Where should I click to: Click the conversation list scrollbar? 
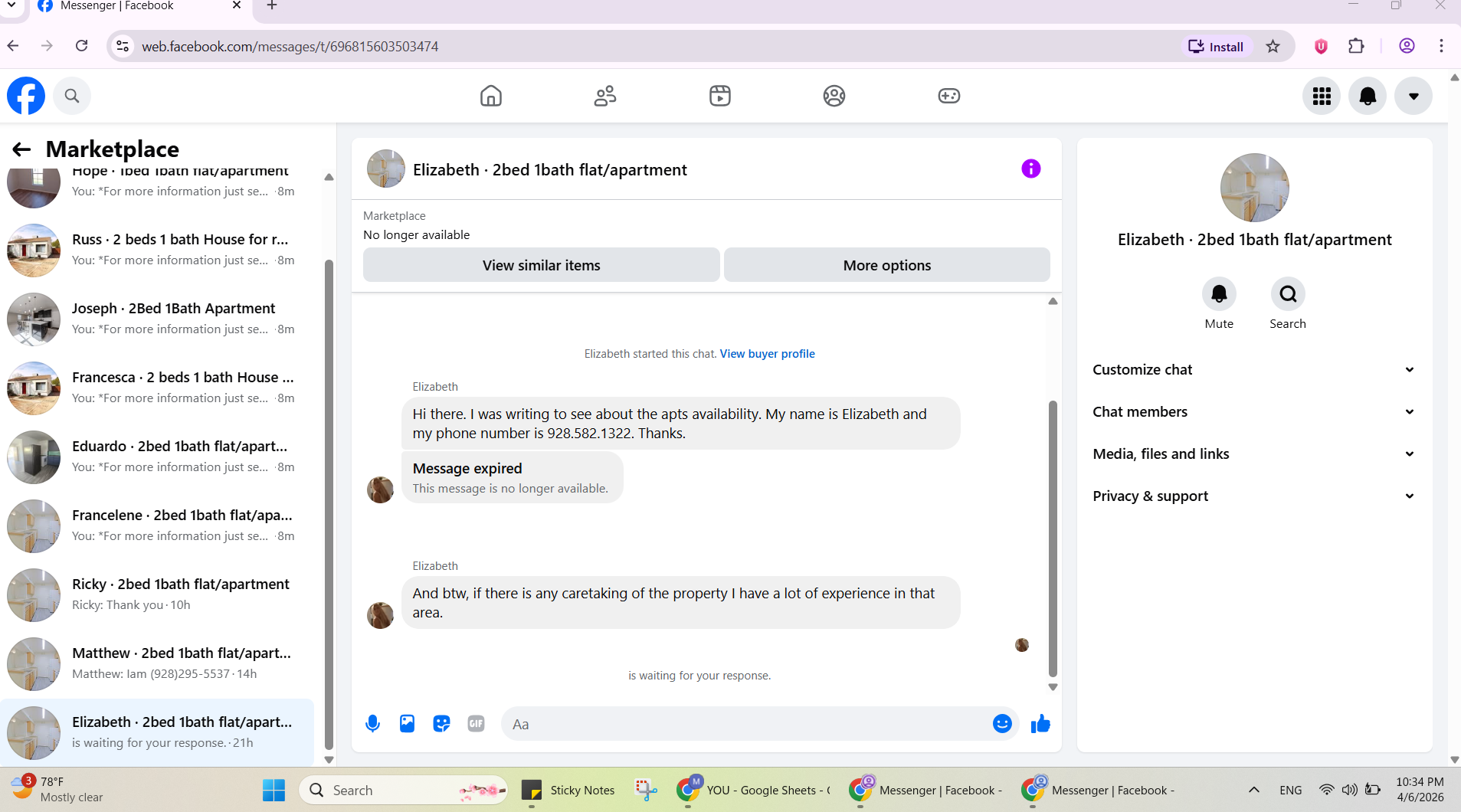pyautogui.click(x=329, y=506)
